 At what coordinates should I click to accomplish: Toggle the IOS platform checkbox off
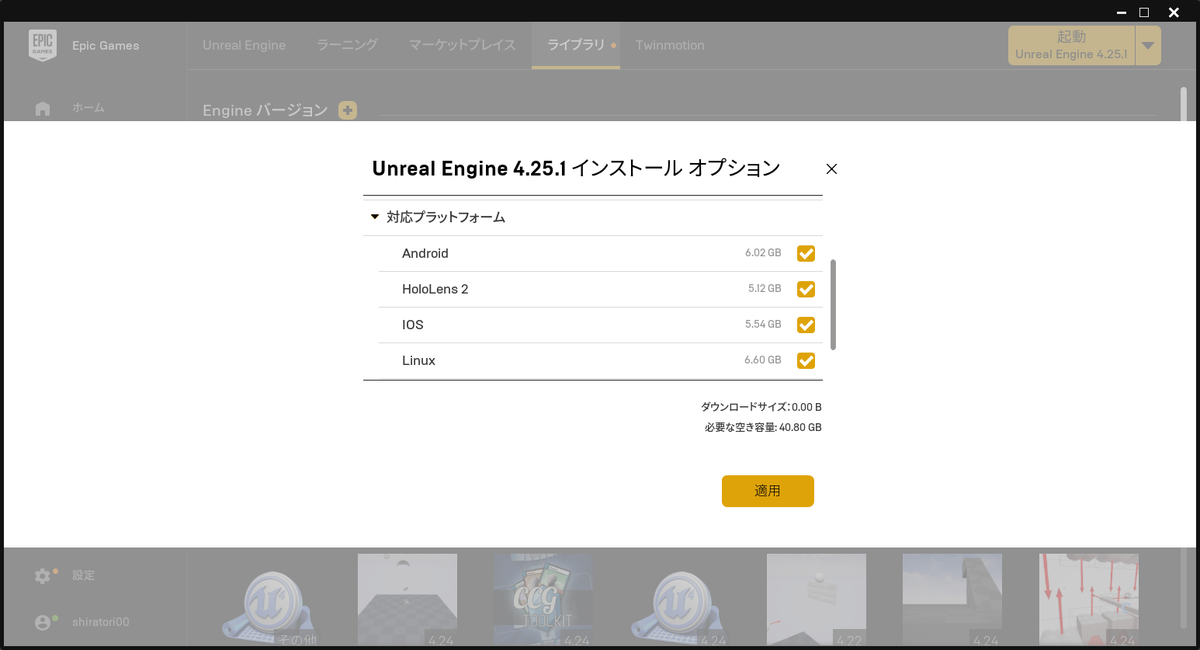pyautogui.click(x=806, y=325)
